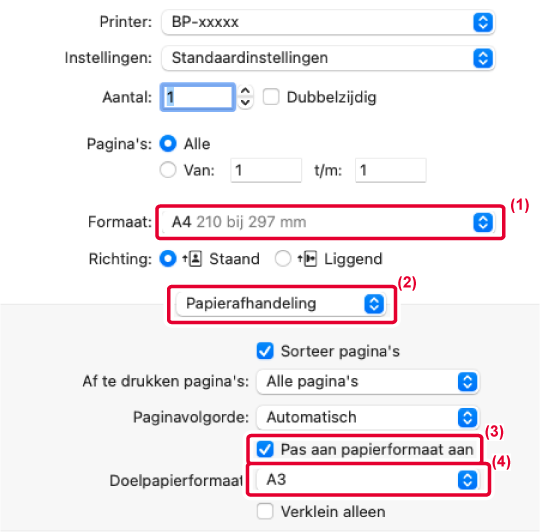
Task: Uncheck Sorteer pagina's checkbox
Action: coord(265,351)
